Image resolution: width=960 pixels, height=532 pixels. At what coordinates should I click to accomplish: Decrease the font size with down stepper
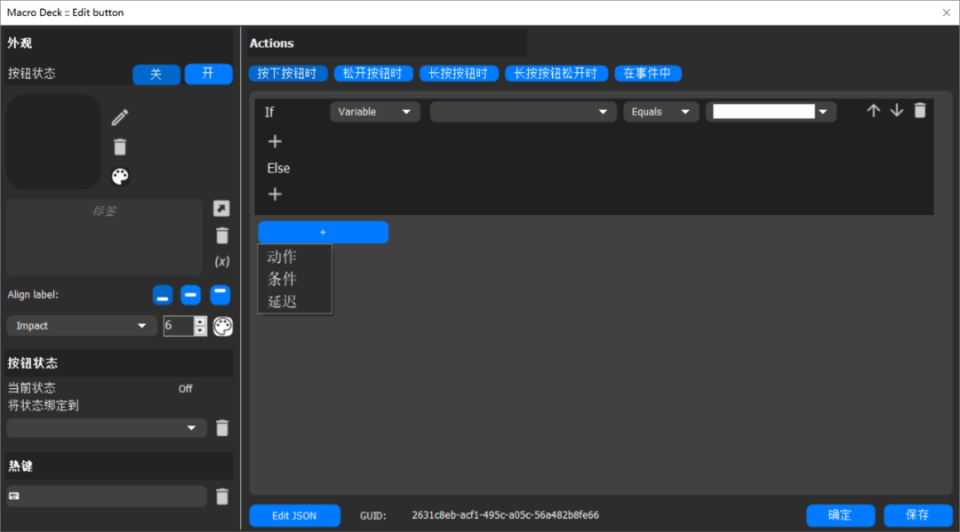pos(200,331)
